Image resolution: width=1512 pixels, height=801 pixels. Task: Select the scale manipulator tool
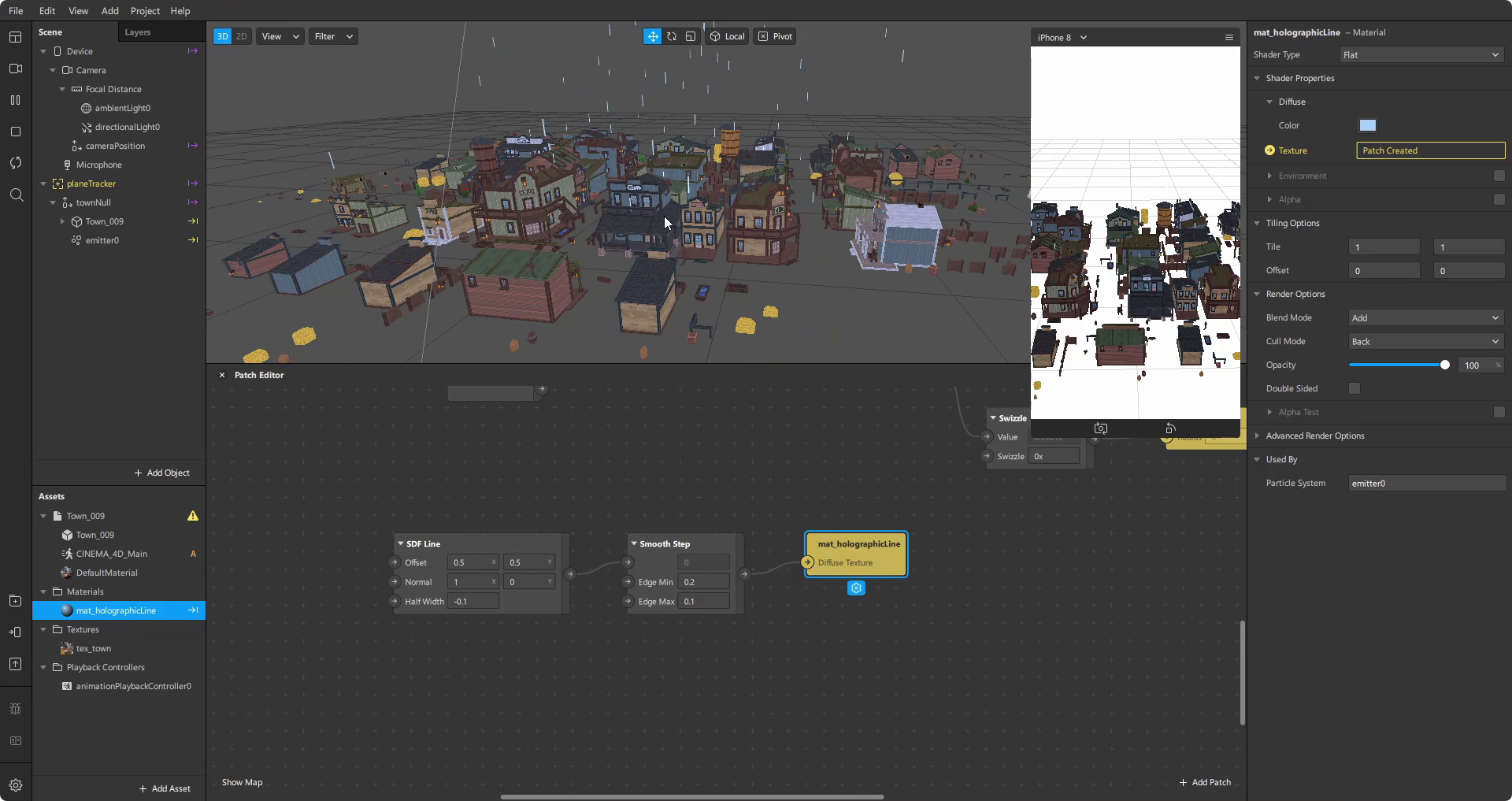tap(691, 36)
